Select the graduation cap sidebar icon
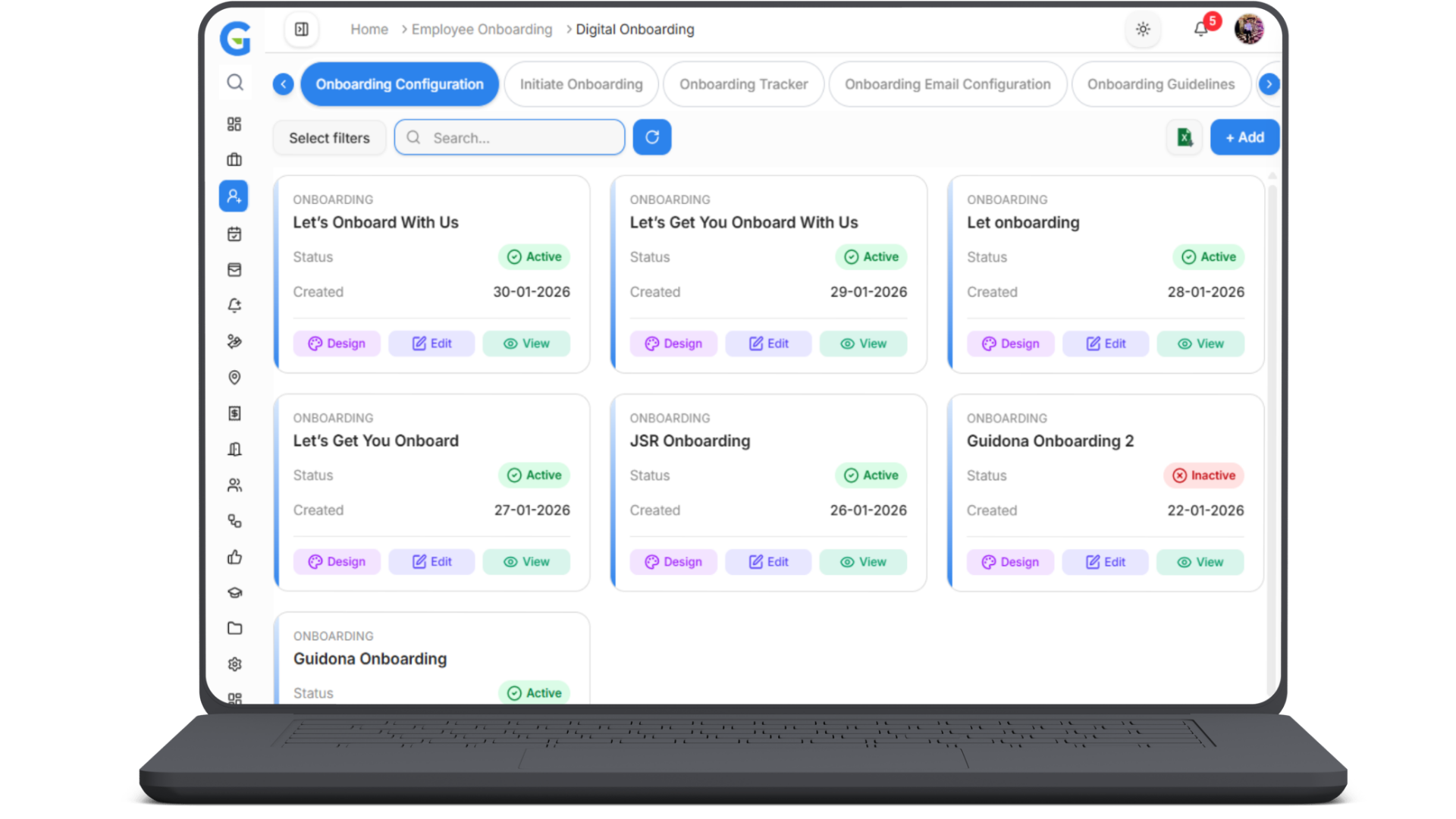The height and width of the screenshot is (819, 1456). click(x=234, y=592)
